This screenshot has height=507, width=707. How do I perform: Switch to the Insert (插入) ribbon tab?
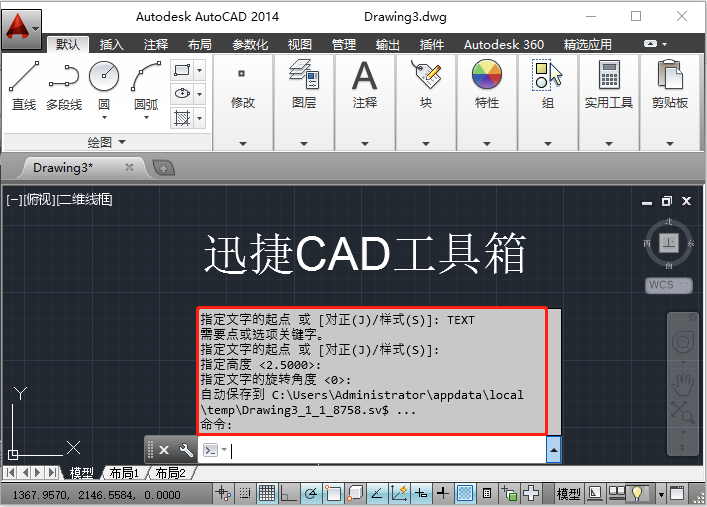click(111, 45)
